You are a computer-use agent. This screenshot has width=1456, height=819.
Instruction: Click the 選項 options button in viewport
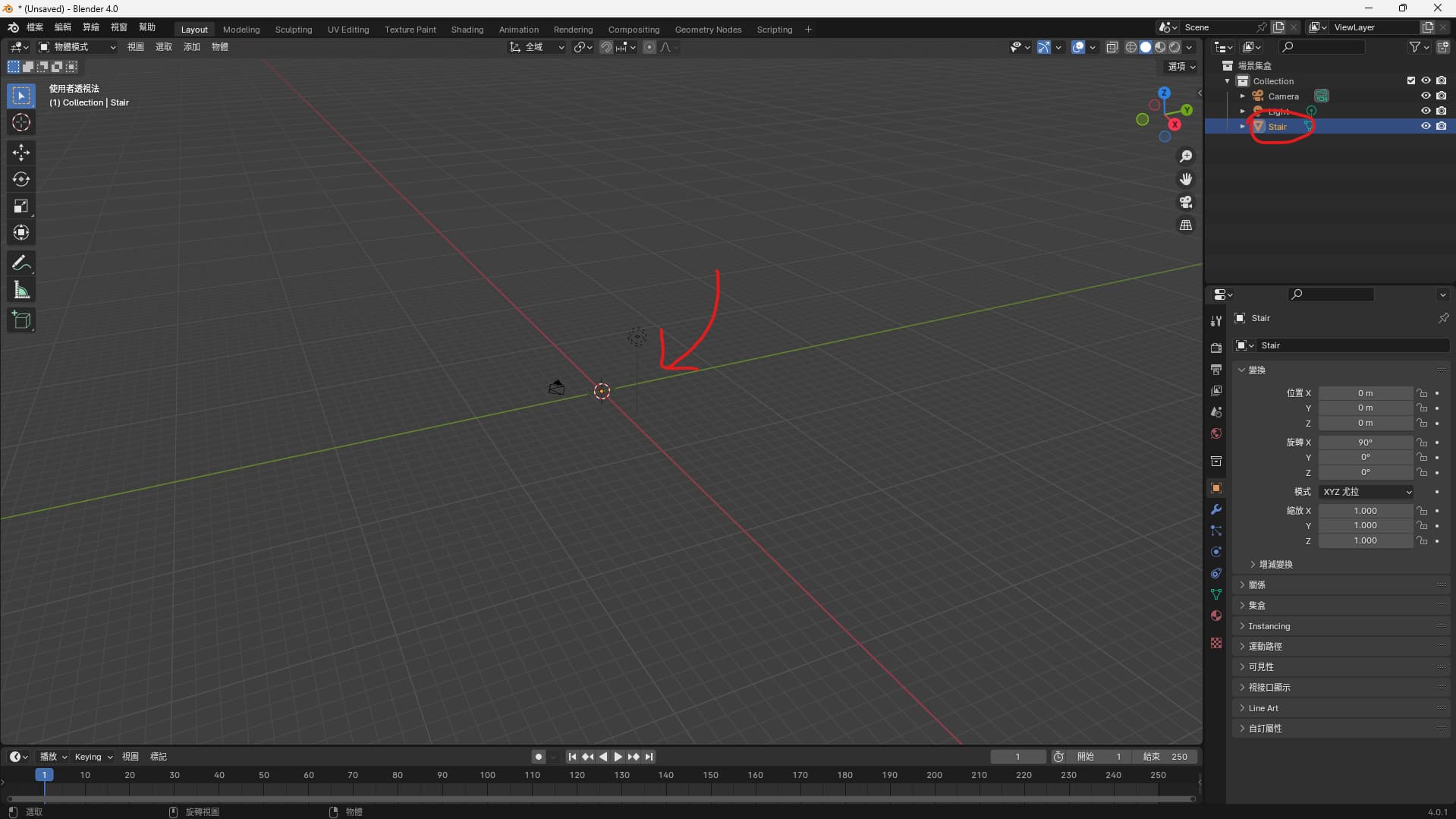(x=1181, y=67)
